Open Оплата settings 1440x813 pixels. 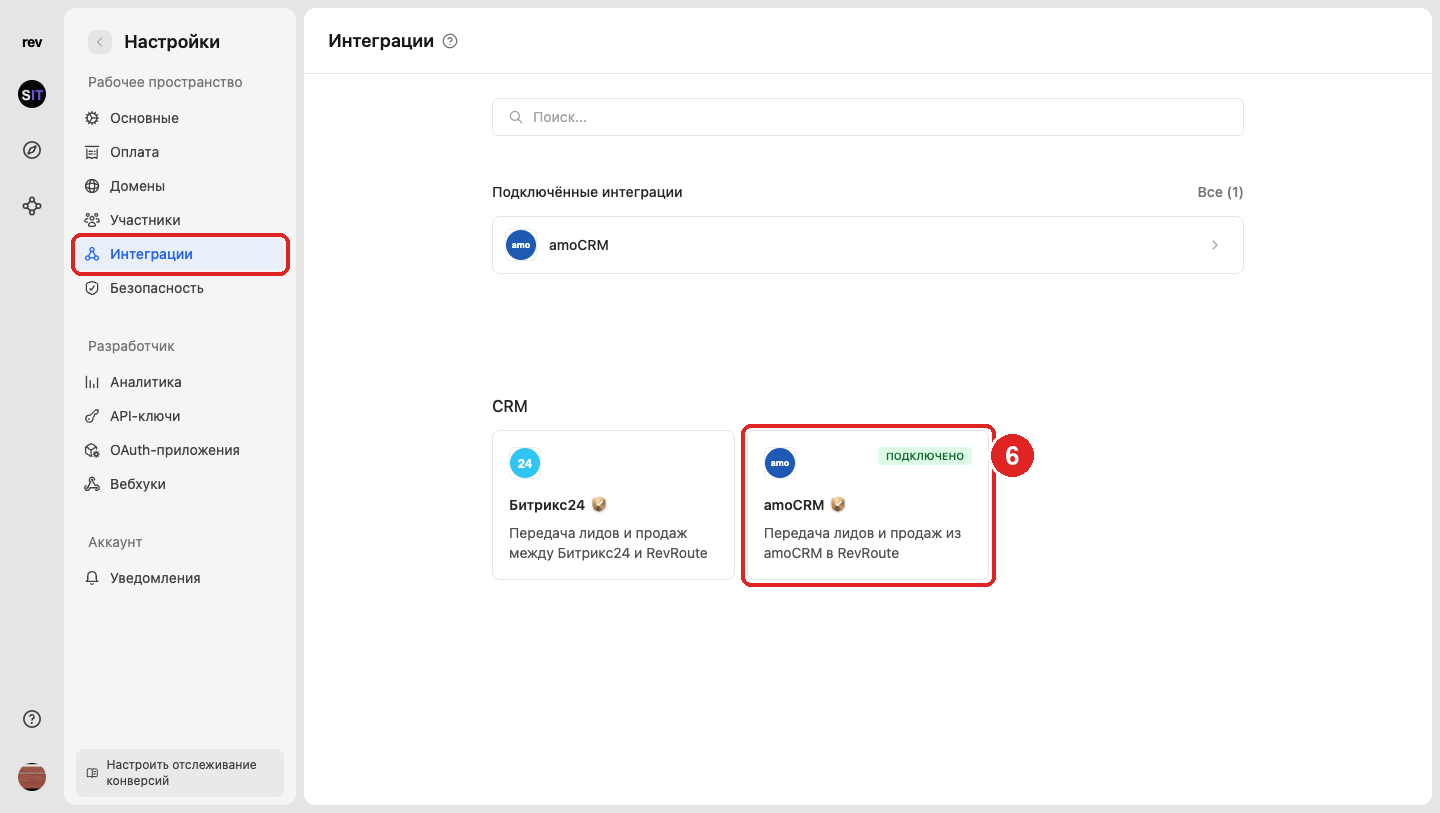tap(180, 152)
